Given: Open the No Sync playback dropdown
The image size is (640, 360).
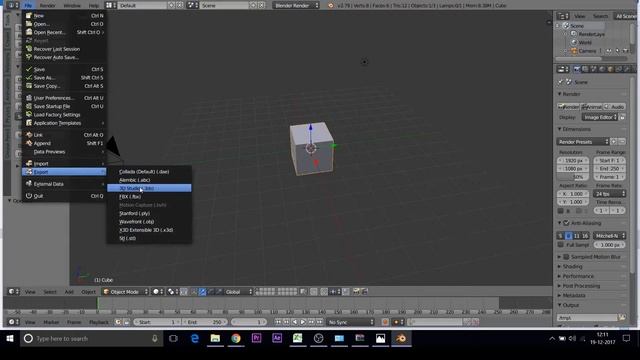Looking at the screenshot, I should [x=351, y=322].
